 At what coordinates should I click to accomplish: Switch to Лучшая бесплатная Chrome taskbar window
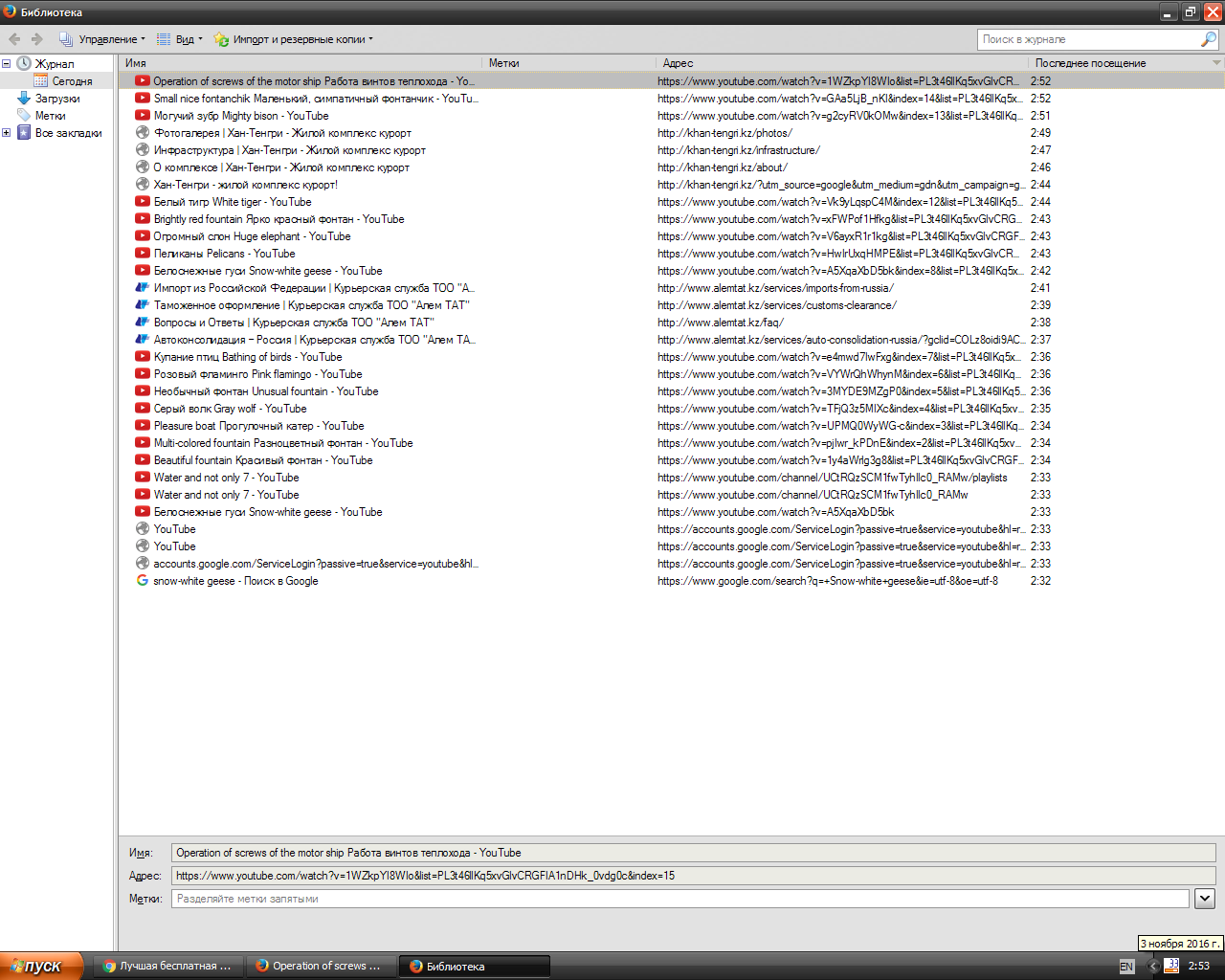tap(168, 966)
